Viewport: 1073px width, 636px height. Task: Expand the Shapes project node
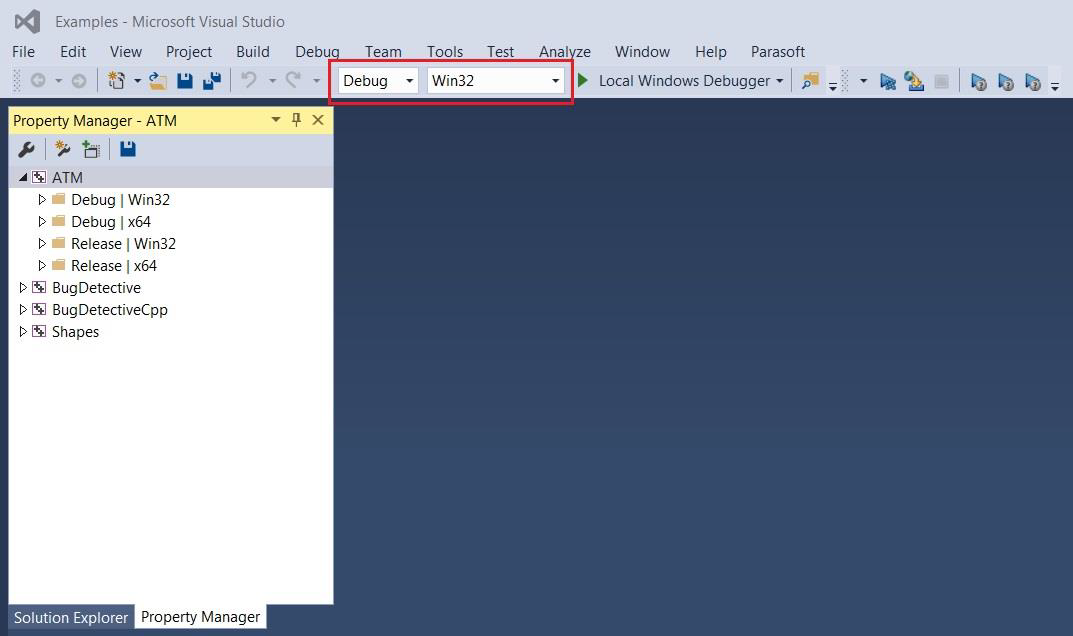tap(23, 331)
